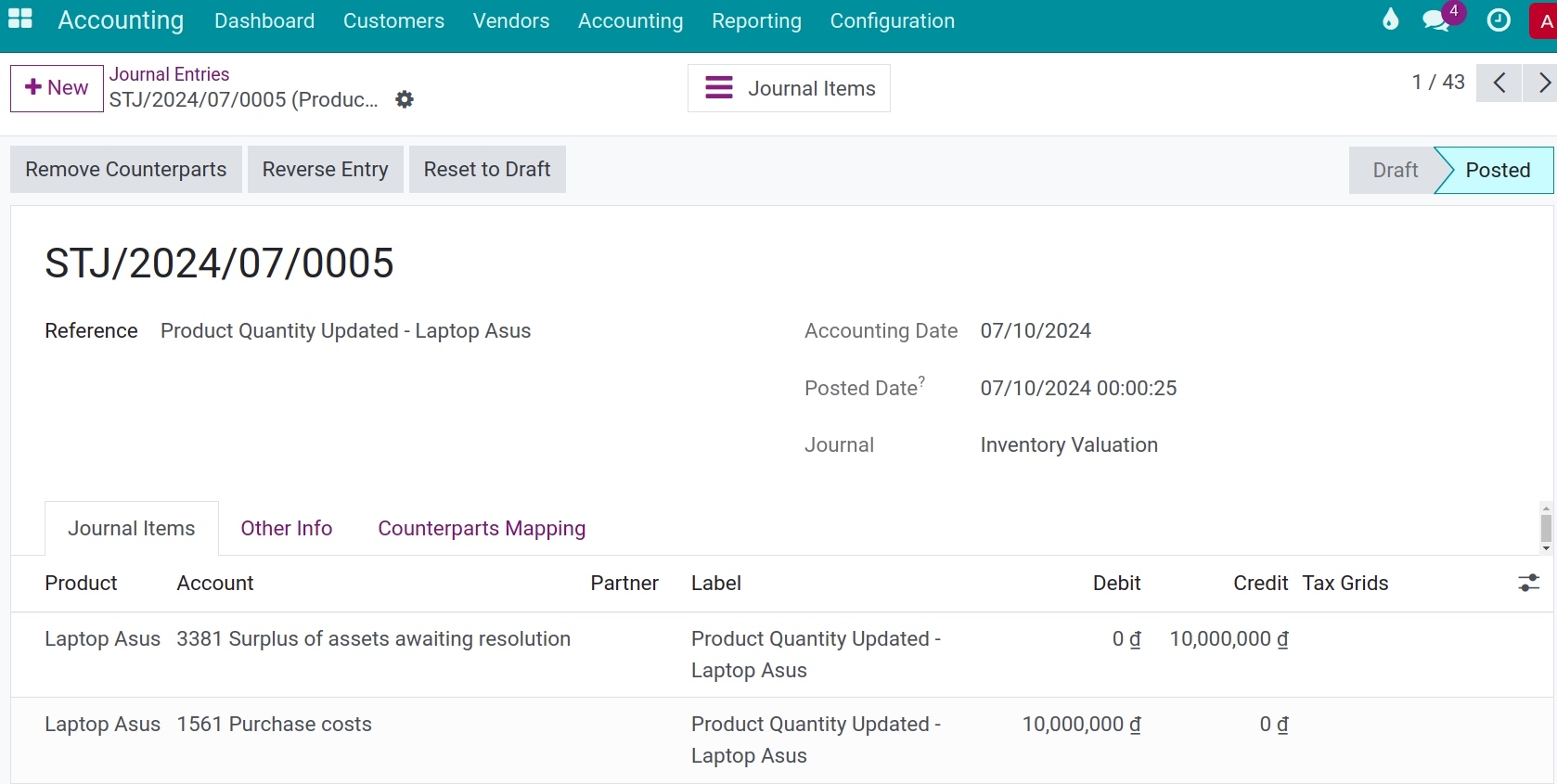Screen dimensions: 1557x784
Task: Click account 3381 Surplus of assets awaiting resolution
Action: coord(374,639)
